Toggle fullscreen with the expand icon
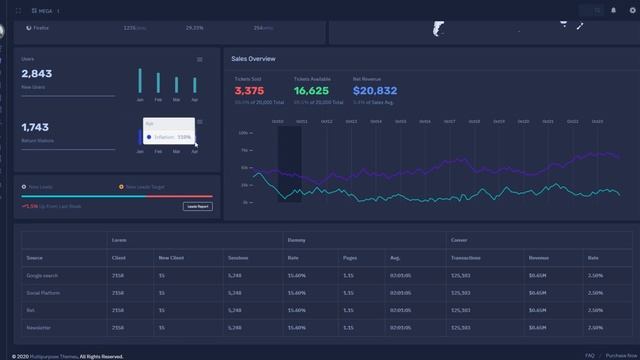Image resolution: width=640 pixels, height=360 pixels. click(18, 11)
